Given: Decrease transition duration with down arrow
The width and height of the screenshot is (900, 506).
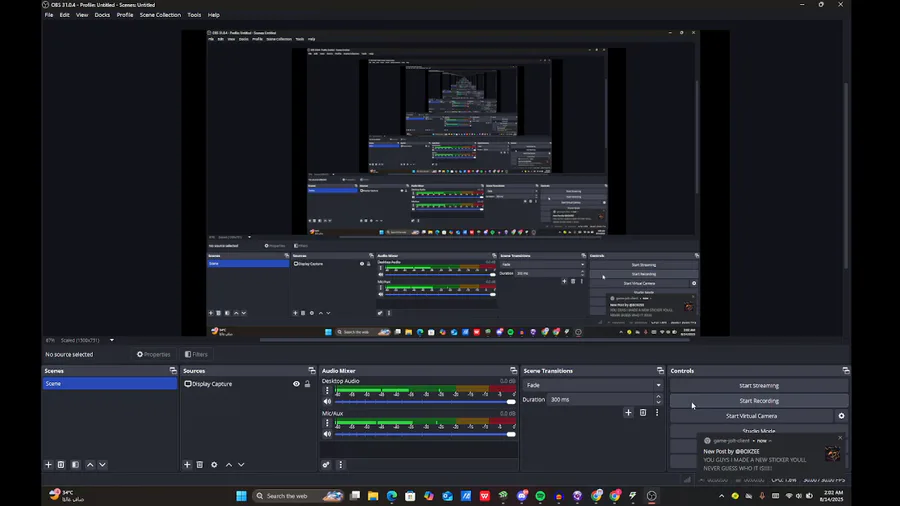Looking at the screenshot, I should [658, 402].
